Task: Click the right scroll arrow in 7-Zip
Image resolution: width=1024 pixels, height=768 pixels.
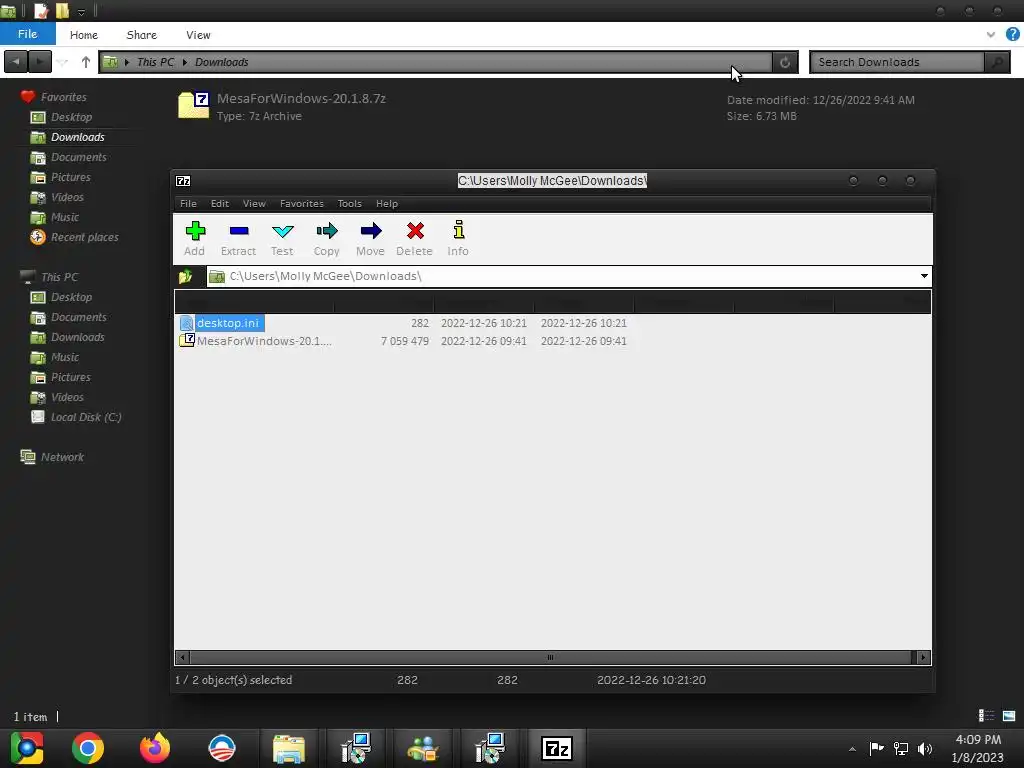Action: click(x=923, y=658)
